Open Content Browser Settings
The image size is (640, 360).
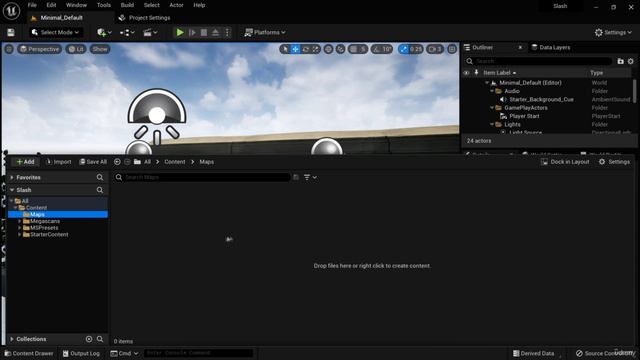pyautogui.click(x=614, y=162)
